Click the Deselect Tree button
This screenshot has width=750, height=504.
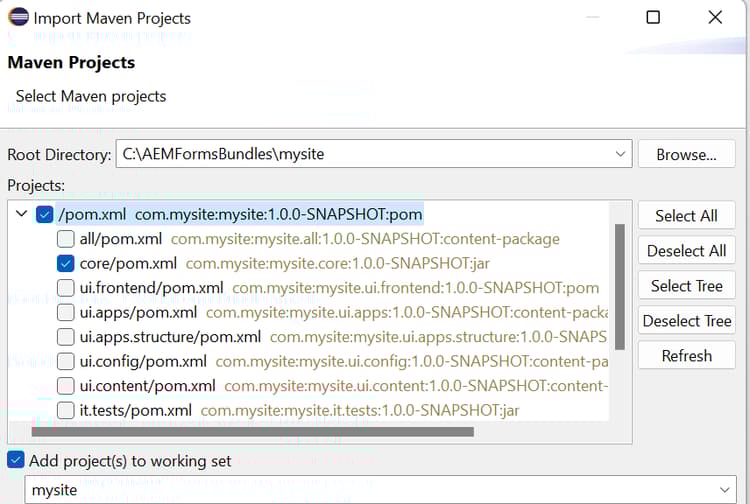tap(686, 320)
